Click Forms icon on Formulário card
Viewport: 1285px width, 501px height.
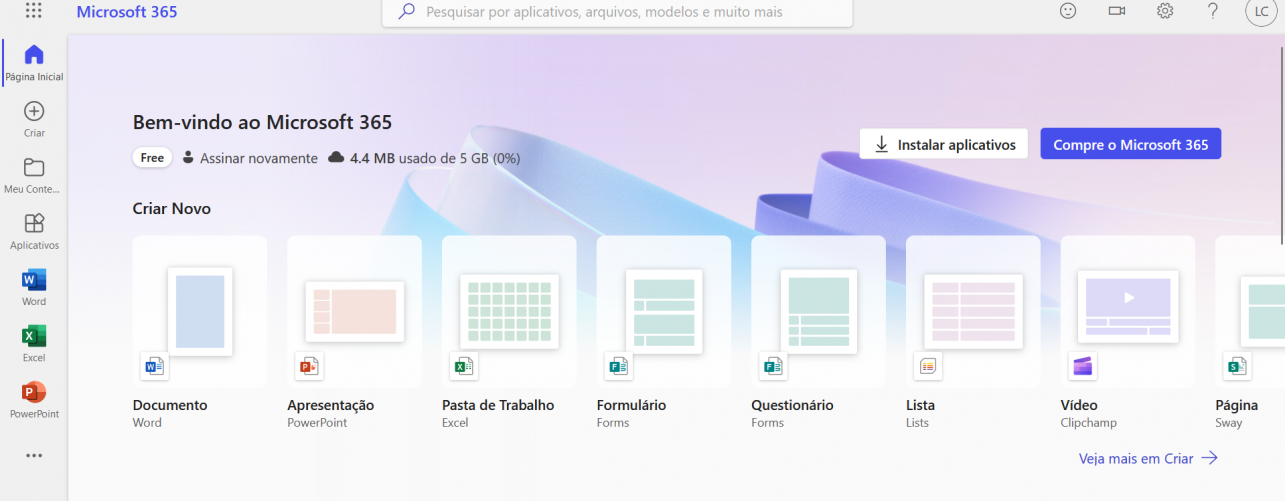pyautogui.click(x=618, y=367)
